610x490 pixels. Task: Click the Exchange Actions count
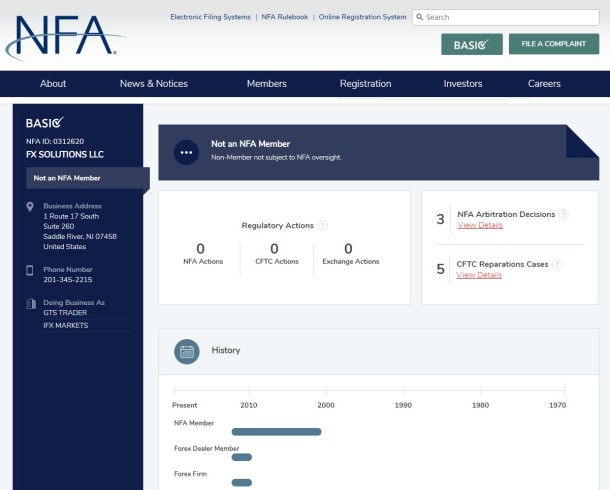coord(348,248)
